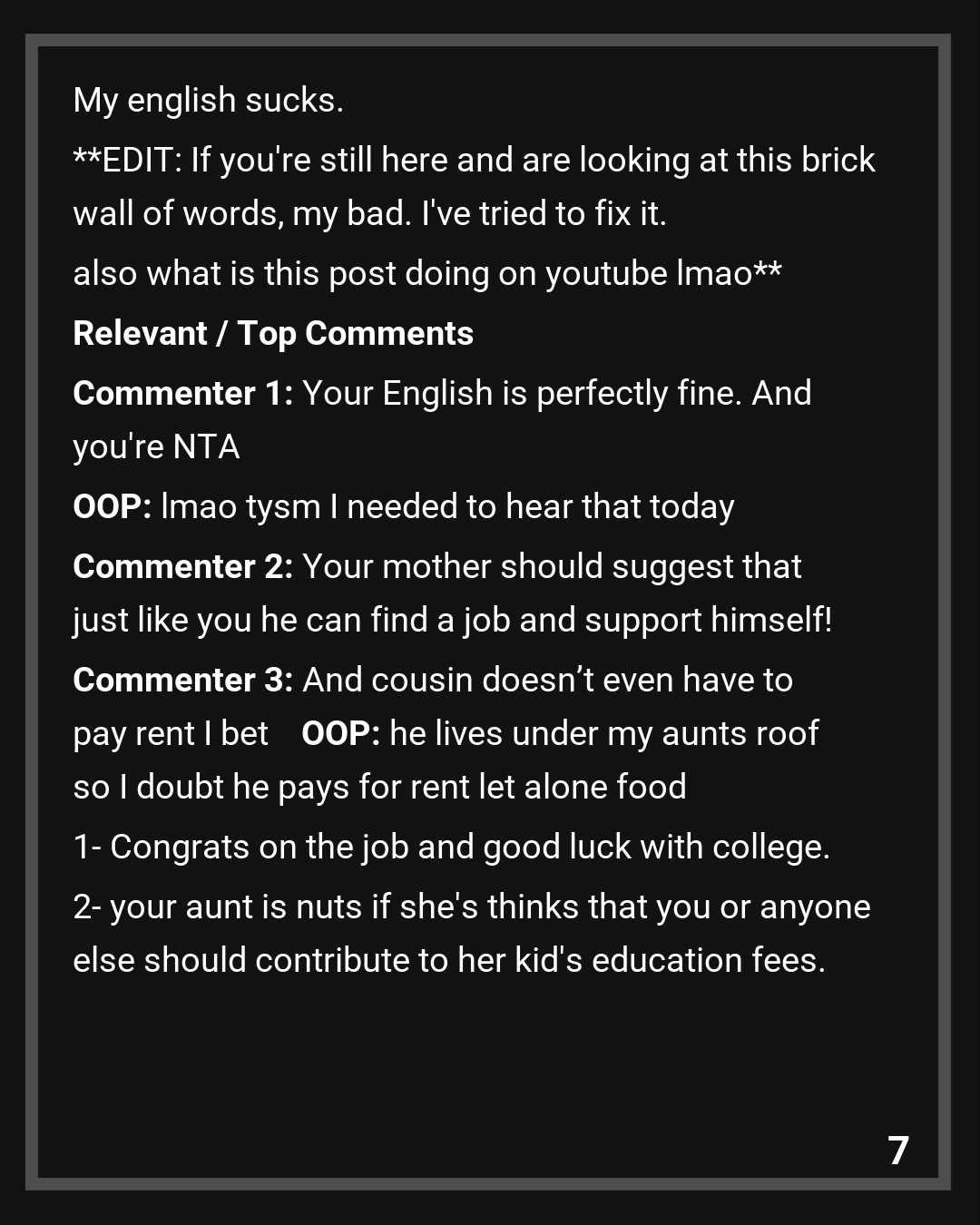This screenshot has width=980, height=1225.
Task: Click "And cousin doesn't even have to" text
Action: [547, 681]
